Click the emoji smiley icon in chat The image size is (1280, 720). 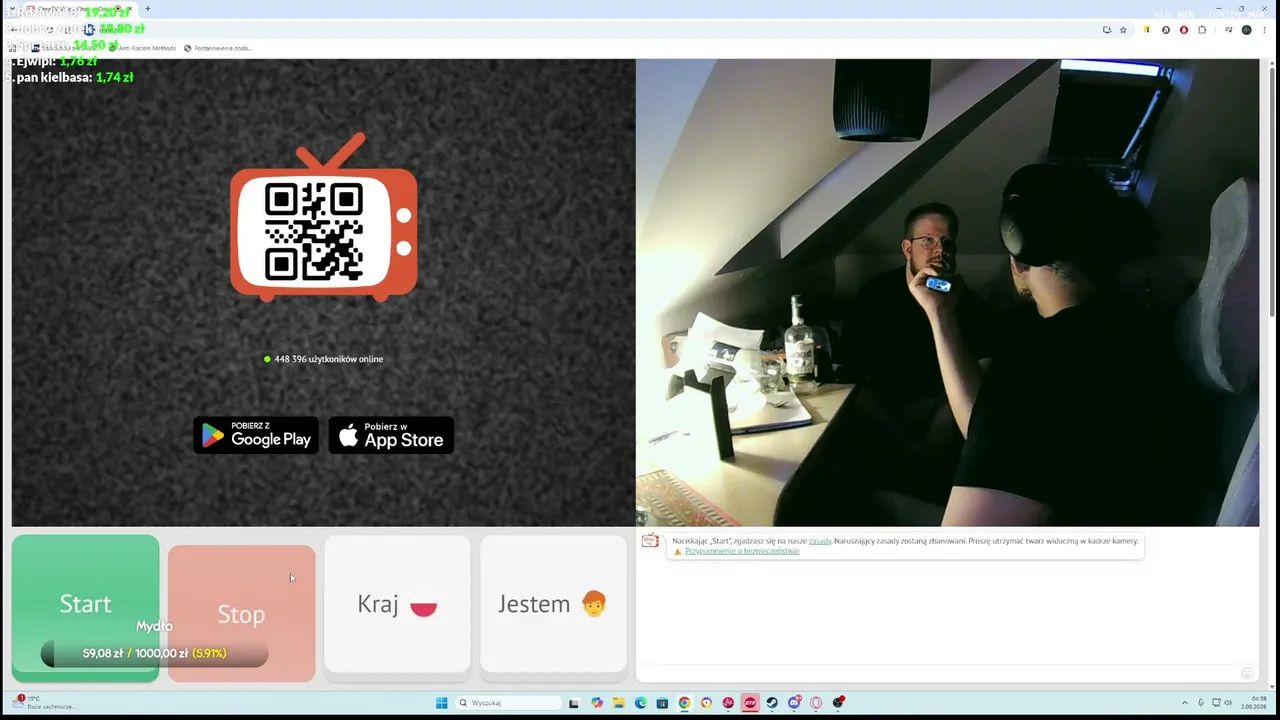pyautogui.click(x=1247, y=673)
